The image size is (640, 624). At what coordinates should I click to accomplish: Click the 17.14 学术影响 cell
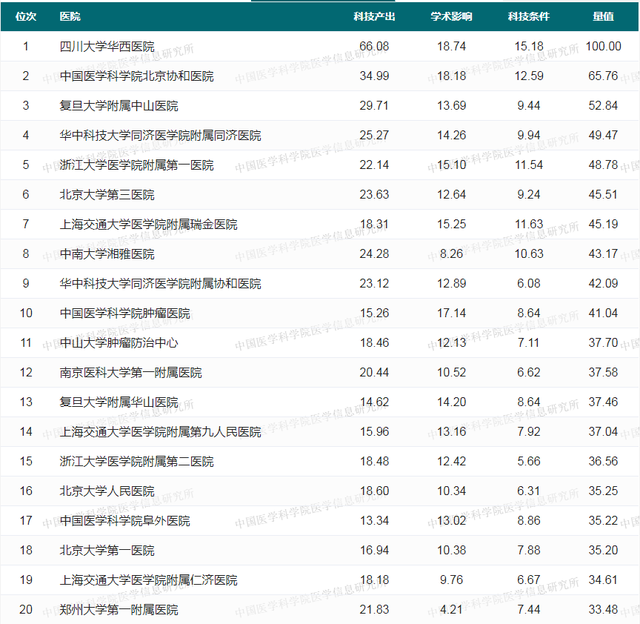tap(451, 313)
